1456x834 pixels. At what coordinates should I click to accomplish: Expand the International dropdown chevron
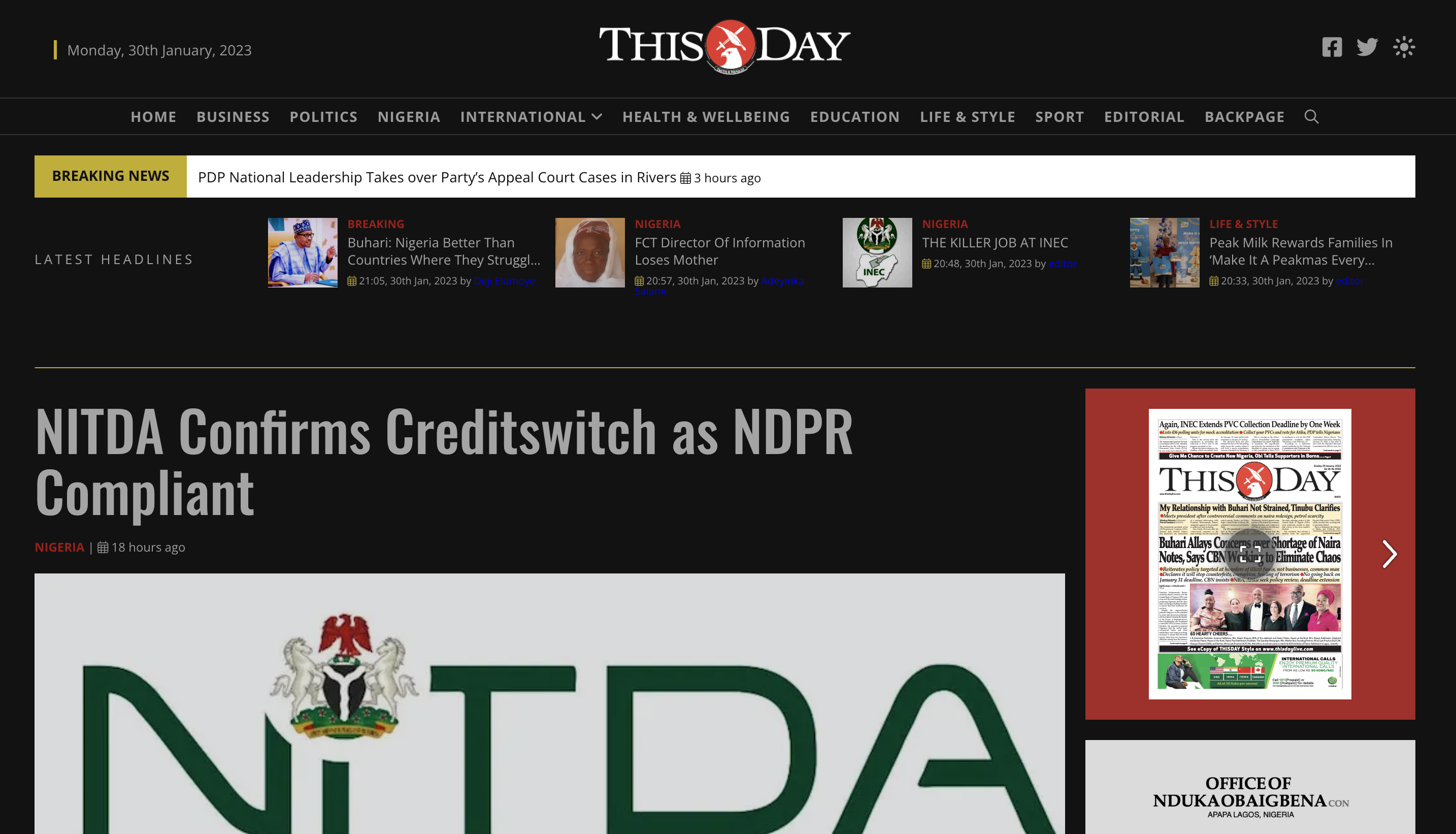(597, 117)
